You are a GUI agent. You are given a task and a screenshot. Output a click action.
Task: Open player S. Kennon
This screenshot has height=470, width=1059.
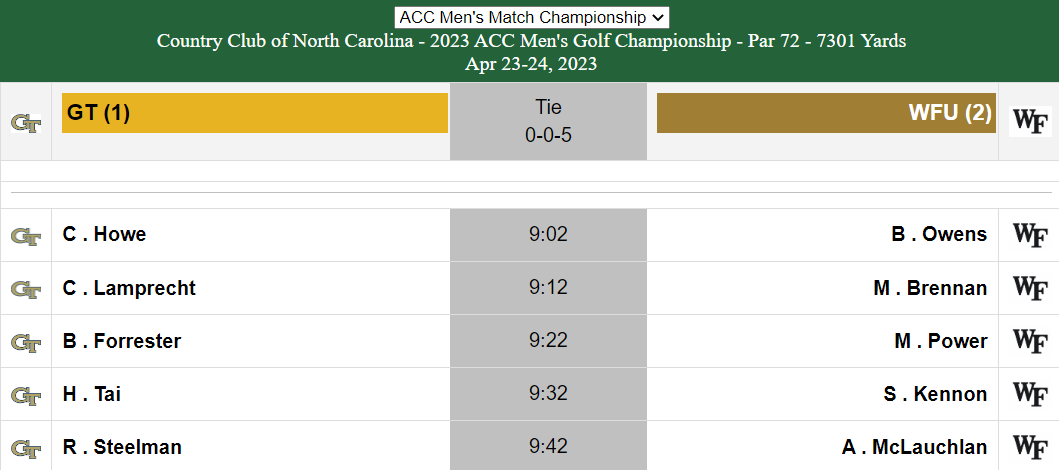pos(935,394)
